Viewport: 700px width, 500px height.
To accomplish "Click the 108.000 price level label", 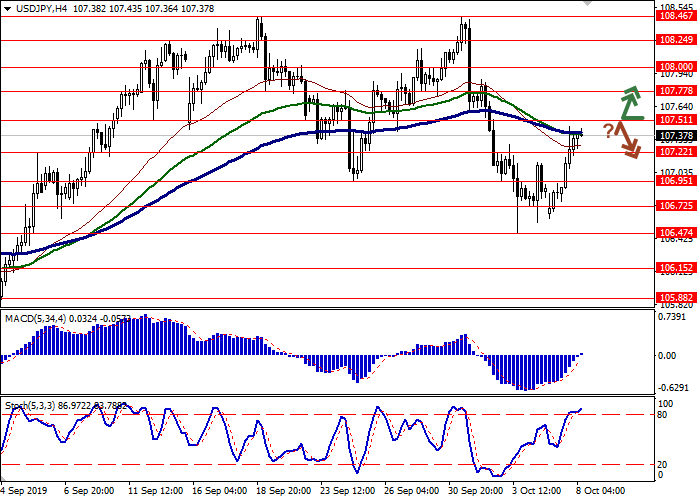I will pos(672,67).
